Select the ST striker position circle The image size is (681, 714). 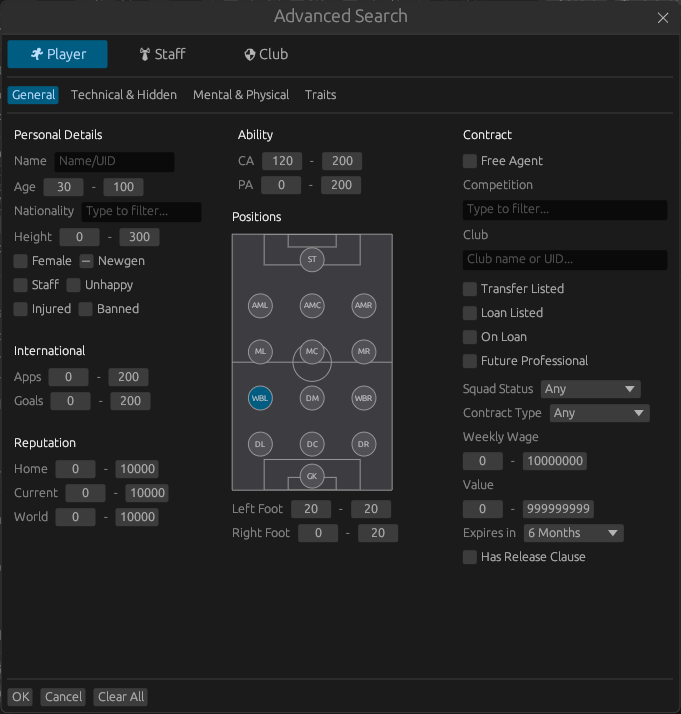click(312, 260)
